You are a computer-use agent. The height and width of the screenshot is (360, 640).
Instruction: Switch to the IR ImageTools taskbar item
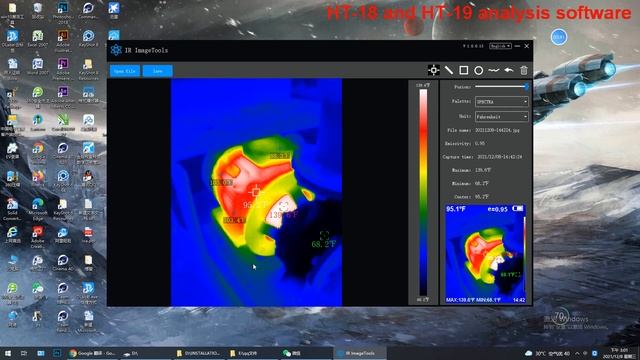(359, 353)
